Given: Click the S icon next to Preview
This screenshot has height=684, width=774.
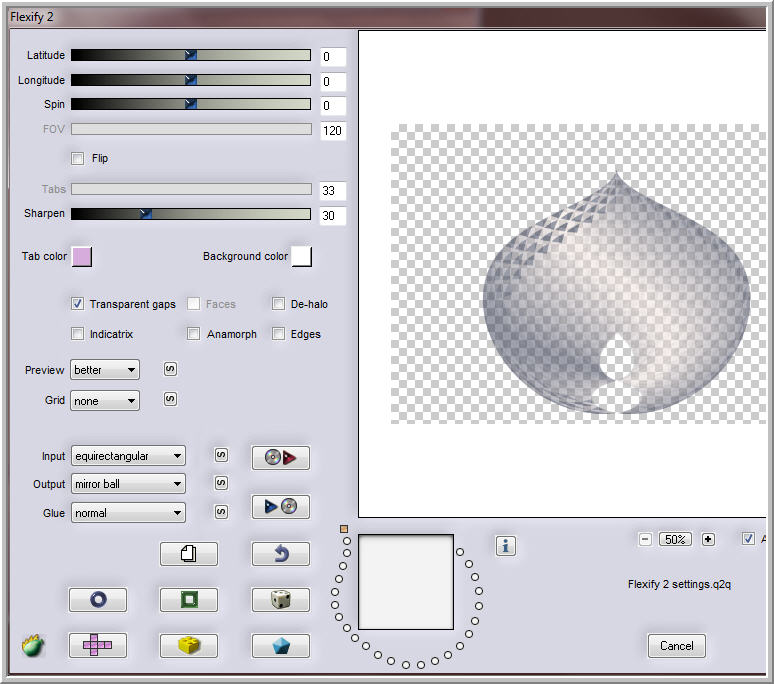Looking at the screenshot, I should (170, 369).
